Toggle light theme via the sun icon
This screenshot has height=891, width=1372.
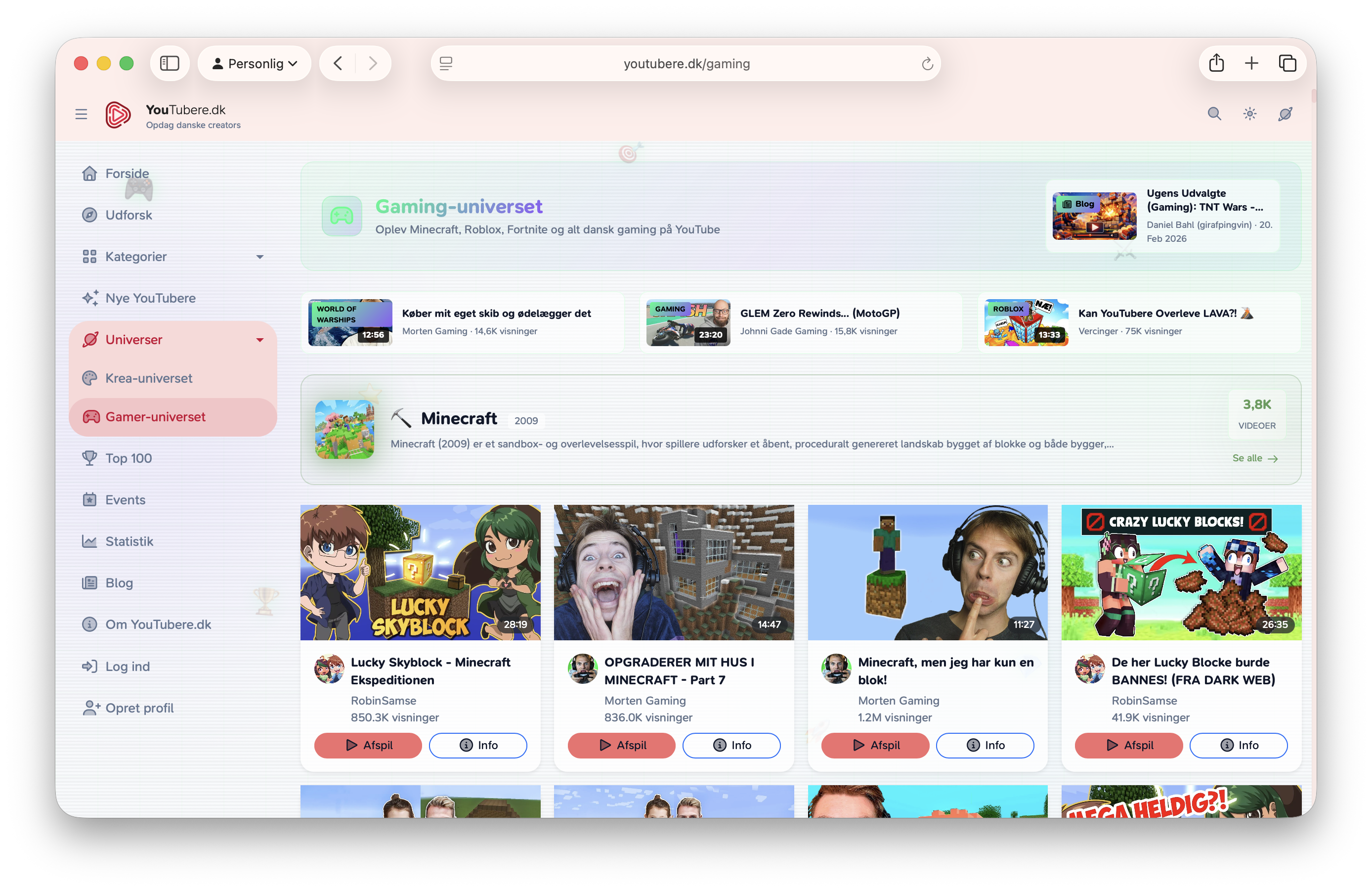[x=1249, y=114]
